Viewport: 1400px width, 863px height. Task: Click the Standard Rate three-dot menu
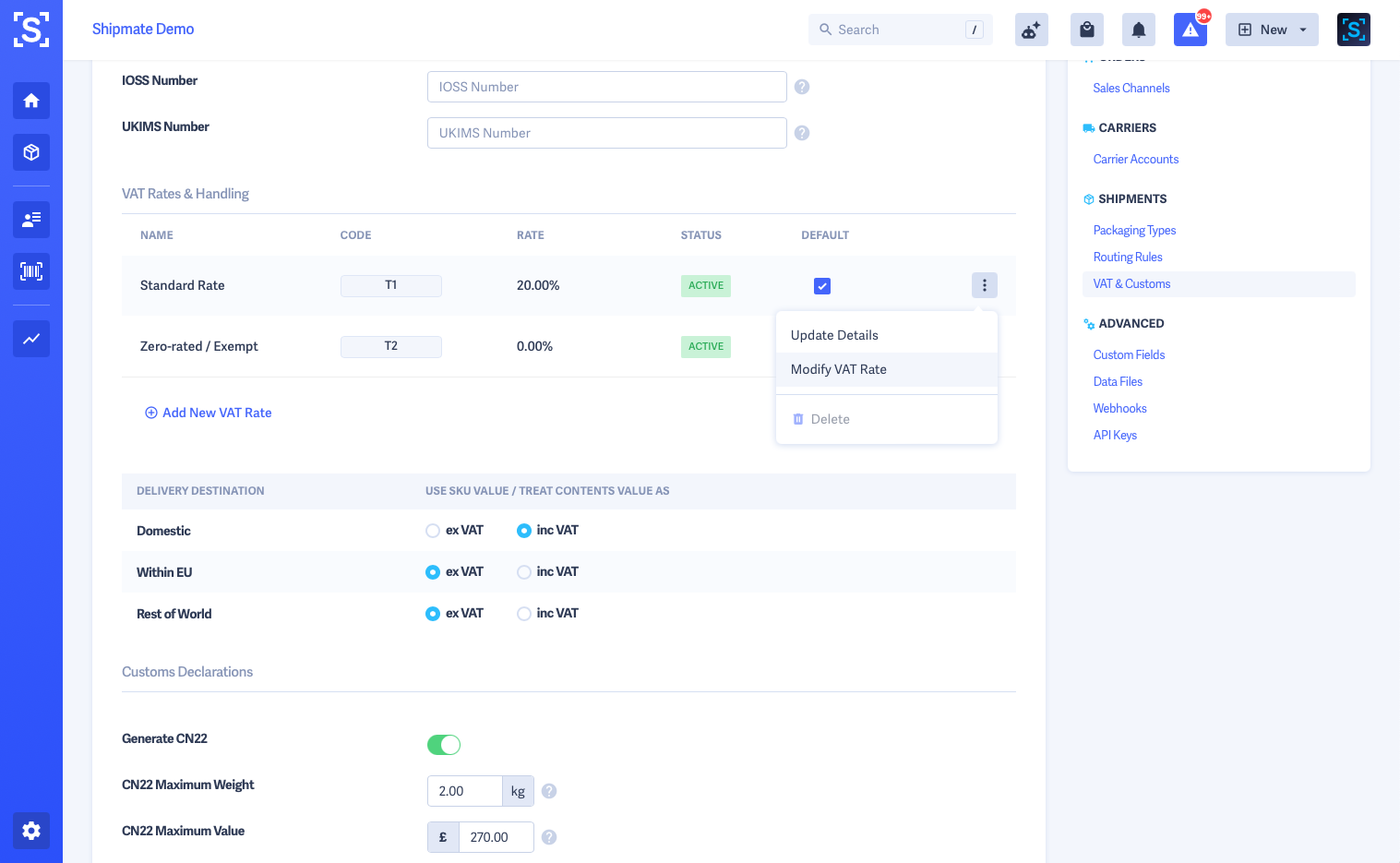click(x=985, y=285)
